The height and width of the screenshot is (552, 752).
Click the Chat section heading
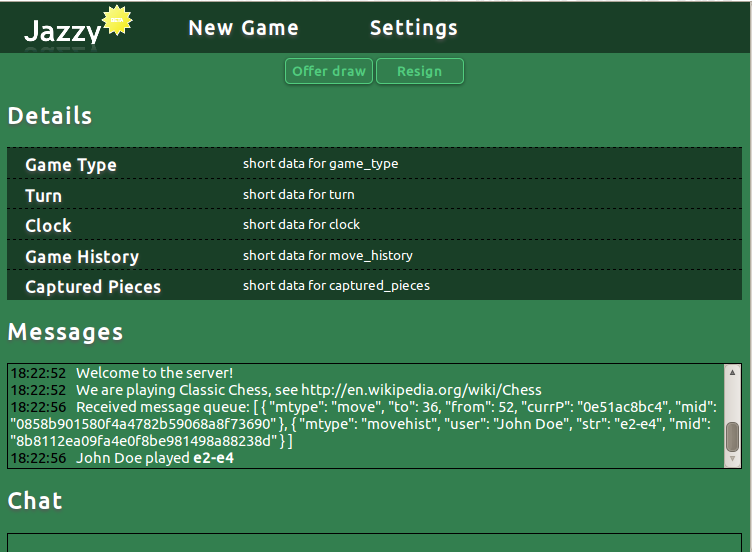coord(35,500)
